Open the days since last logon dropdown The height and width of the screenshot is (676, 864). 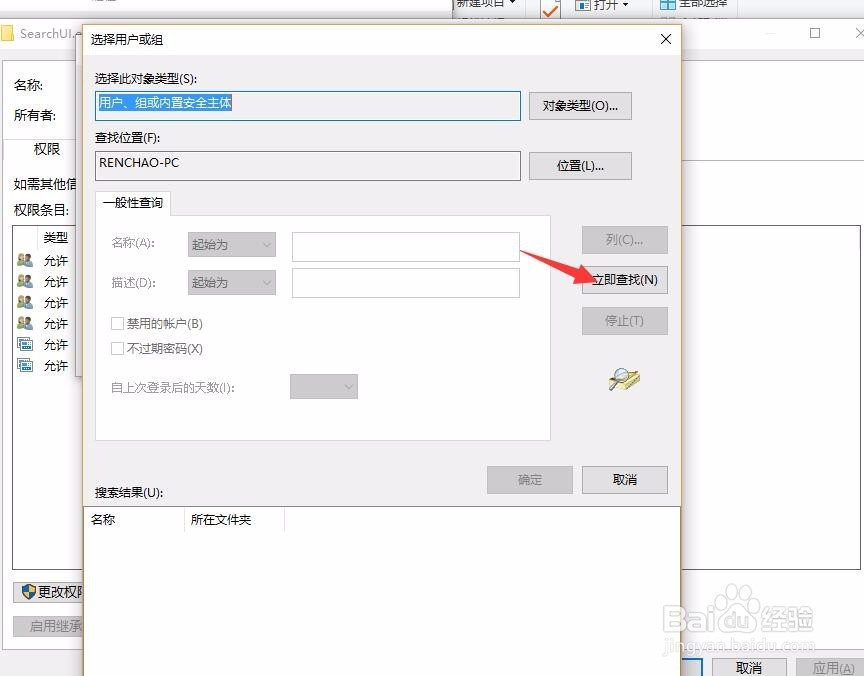[324, 387]
